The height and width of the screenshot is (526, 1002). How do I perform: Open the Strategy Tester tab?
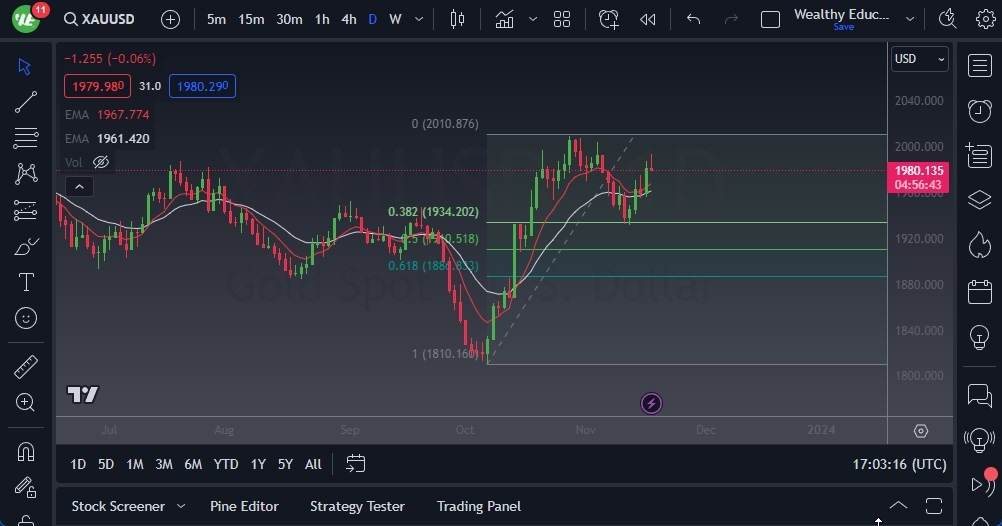coord(357,506)
